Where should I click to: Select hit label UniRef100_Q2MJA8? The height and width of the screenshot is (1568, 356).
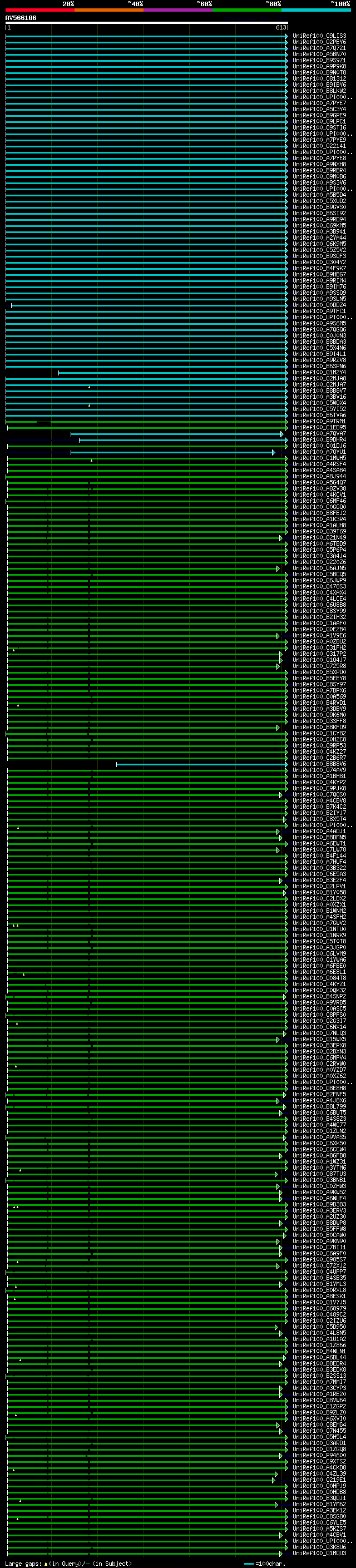(319, 379)
